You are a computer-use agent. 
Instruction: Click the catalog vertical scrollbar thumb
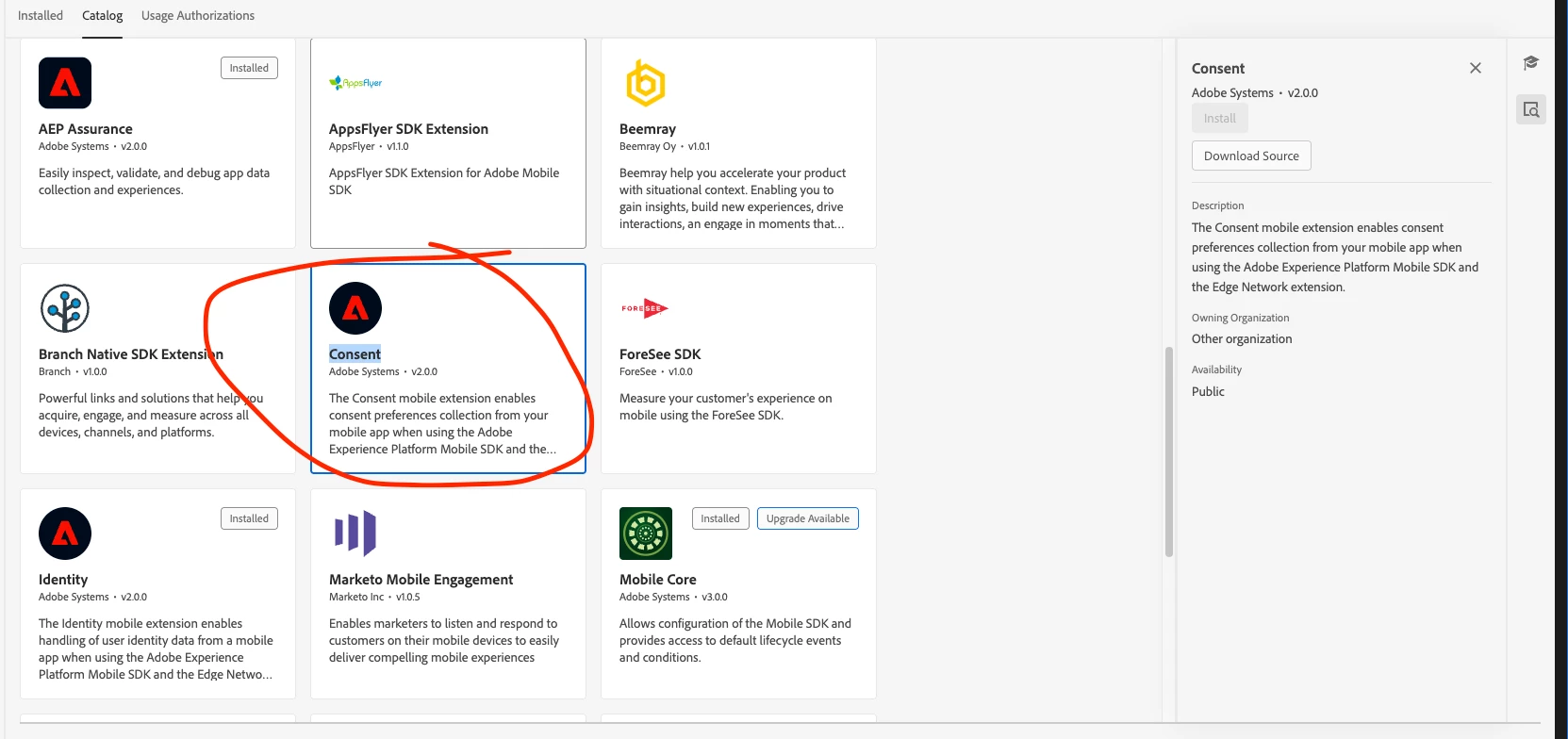[x=1169, y=452]
